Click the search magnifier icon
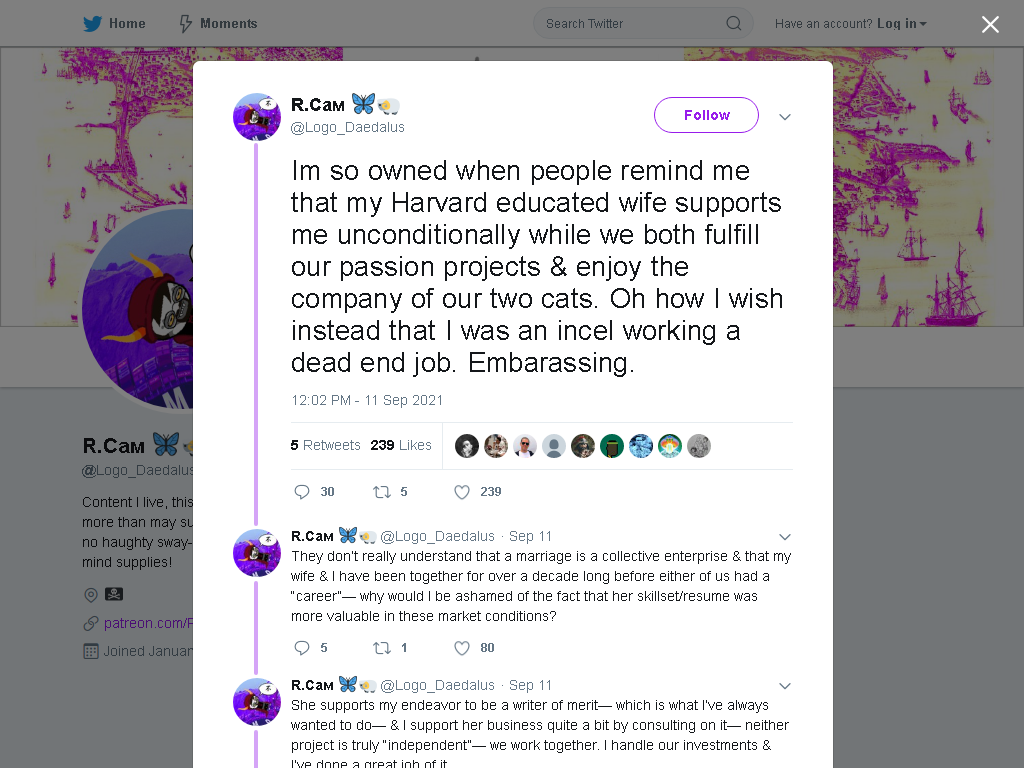The height and width of the screenshot is (768, 1024). [x=733, y=24]
